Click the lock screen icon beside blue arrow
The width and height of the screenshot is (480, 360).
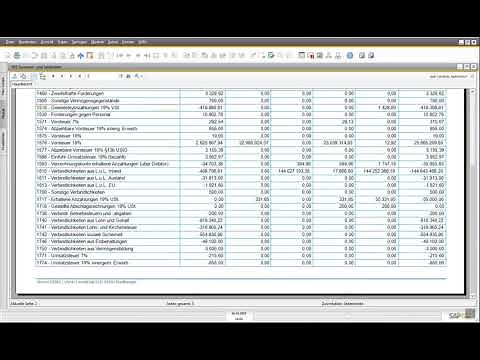click(90, 55)
